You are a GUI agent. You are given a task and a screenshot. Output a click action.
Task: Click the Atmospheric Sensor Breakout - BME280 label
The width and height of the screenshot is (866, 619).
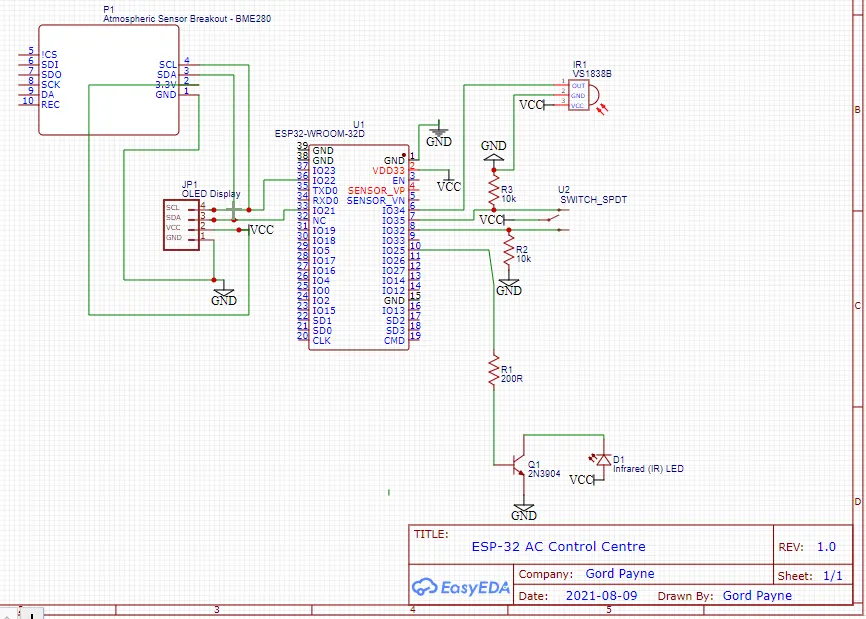187,18
